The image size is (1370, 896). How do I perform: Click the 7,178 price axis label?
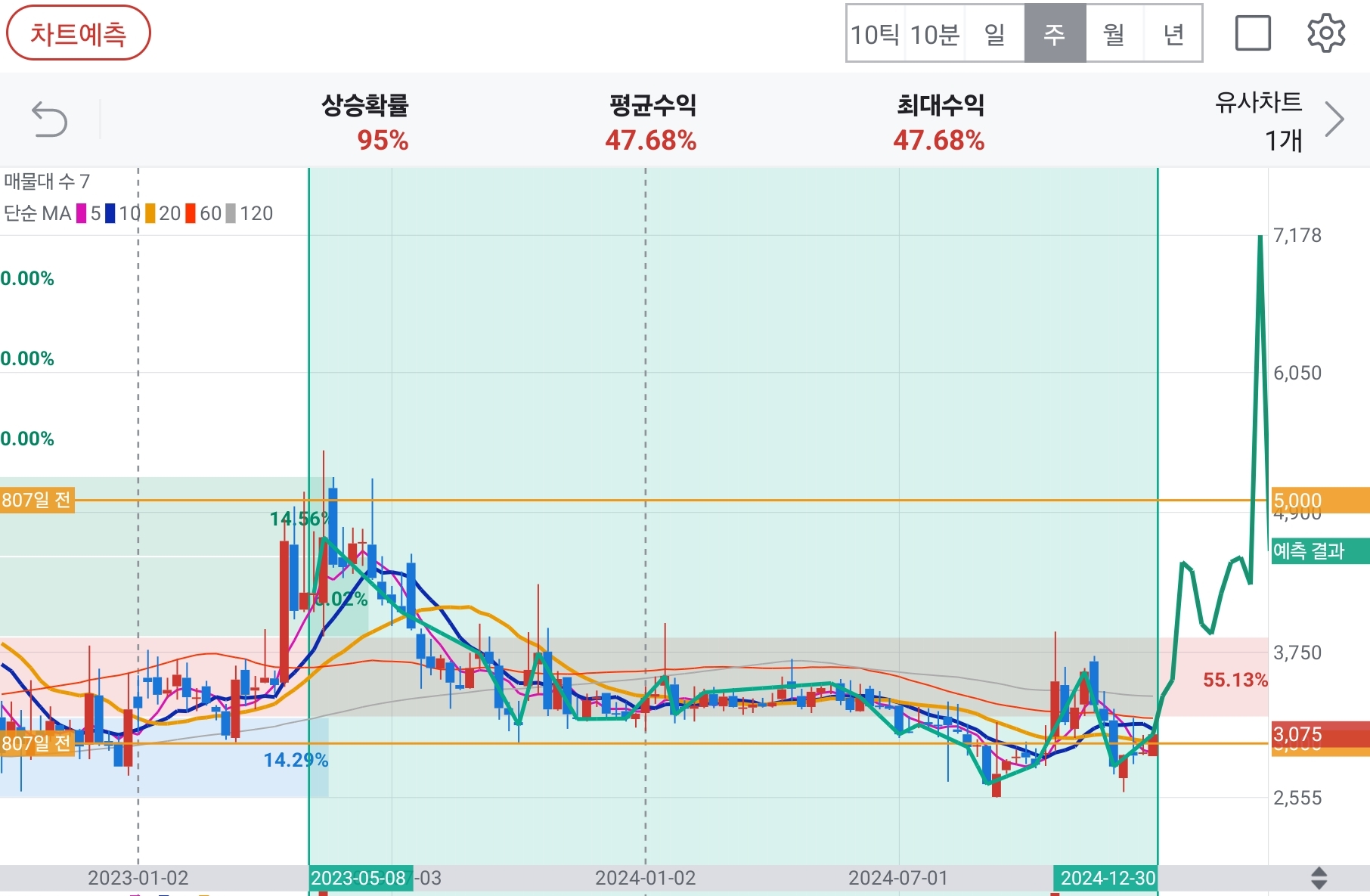(1297, 235)
